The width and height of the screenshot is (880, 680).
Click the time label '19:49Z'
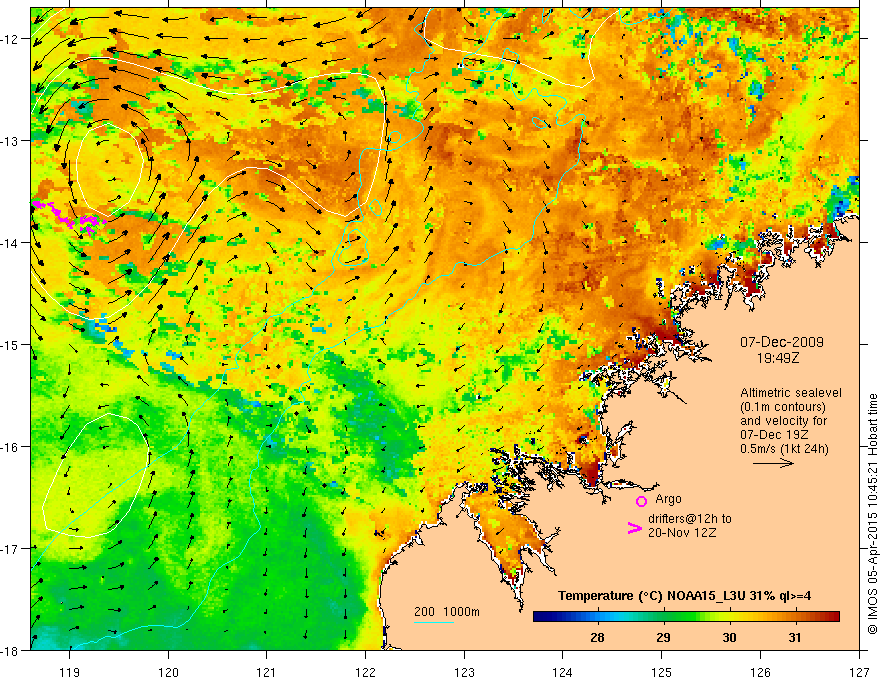point(777,357)
